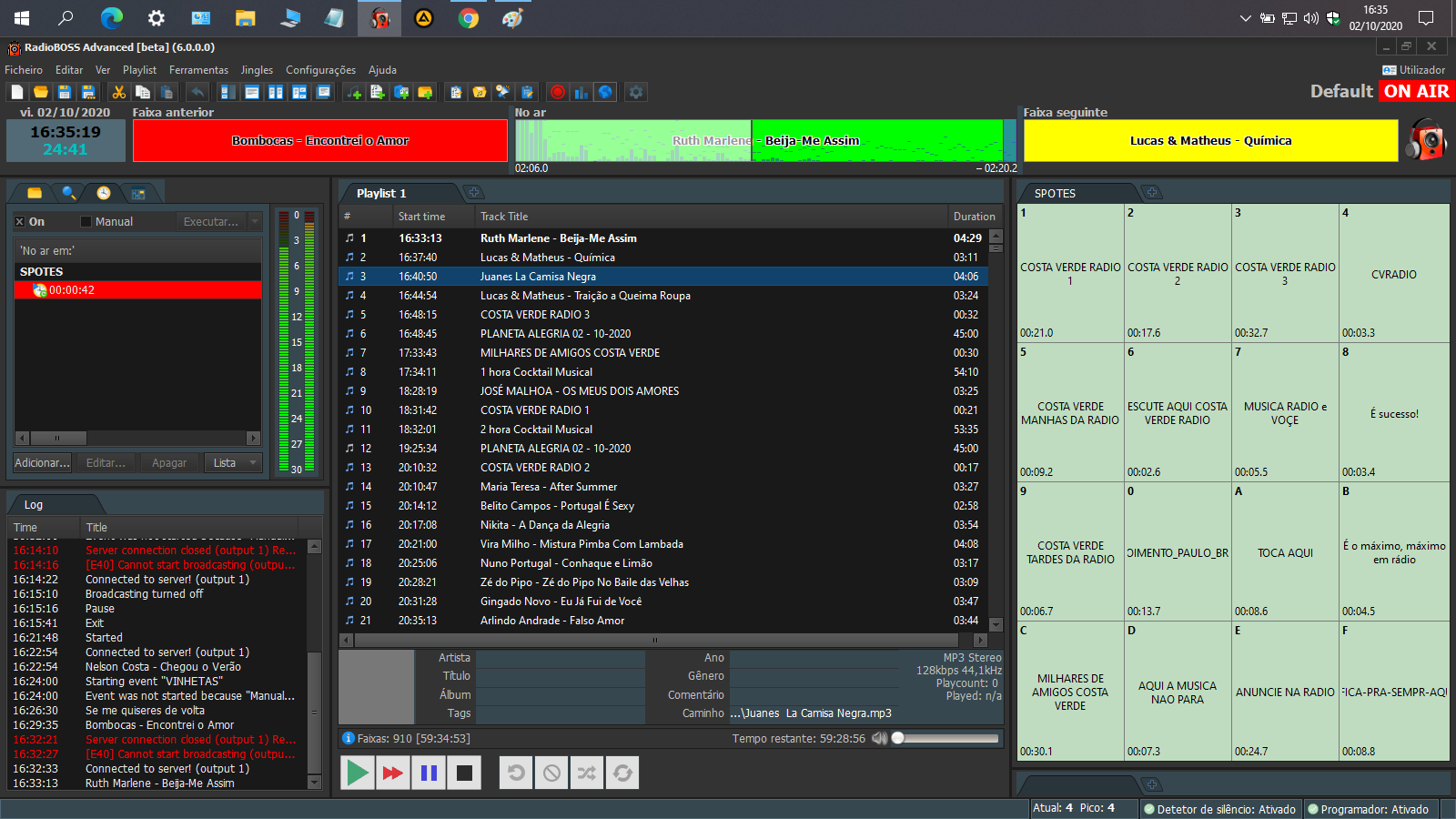
Task: Click the megaphone announcement toolbar icon
Action: pyautogui.click(x=503, y=92)
